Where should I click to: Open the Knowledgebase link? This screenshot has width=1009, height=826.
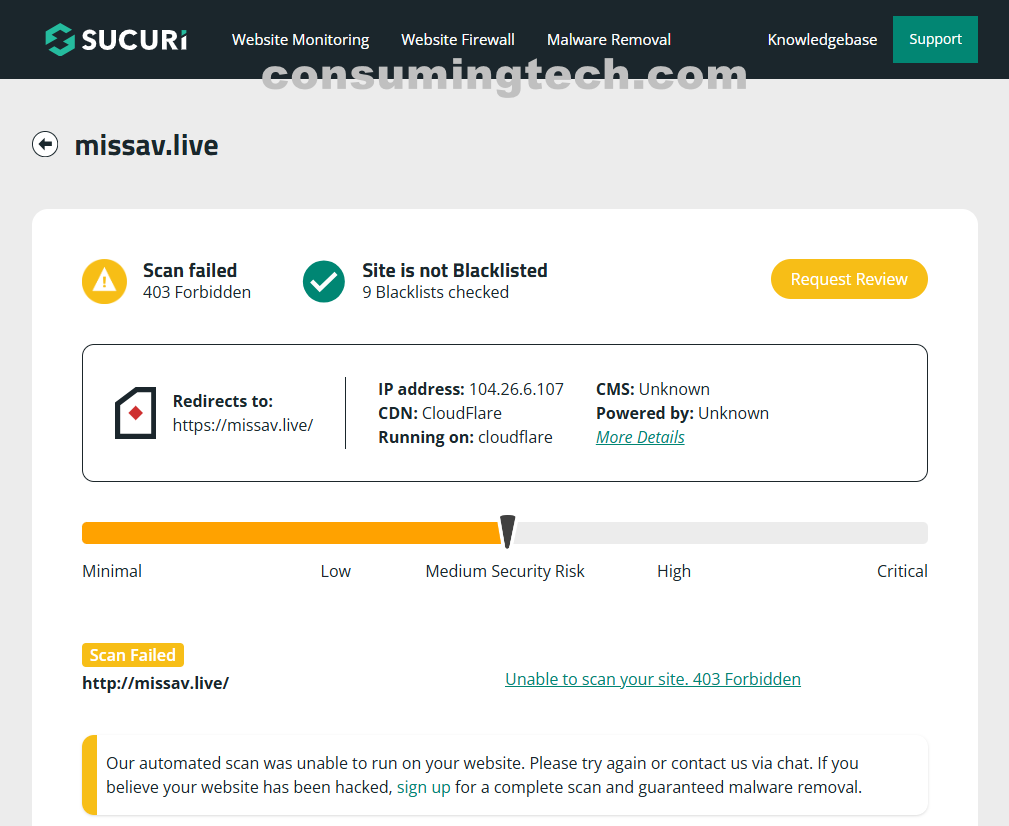(x=822, y=40)
